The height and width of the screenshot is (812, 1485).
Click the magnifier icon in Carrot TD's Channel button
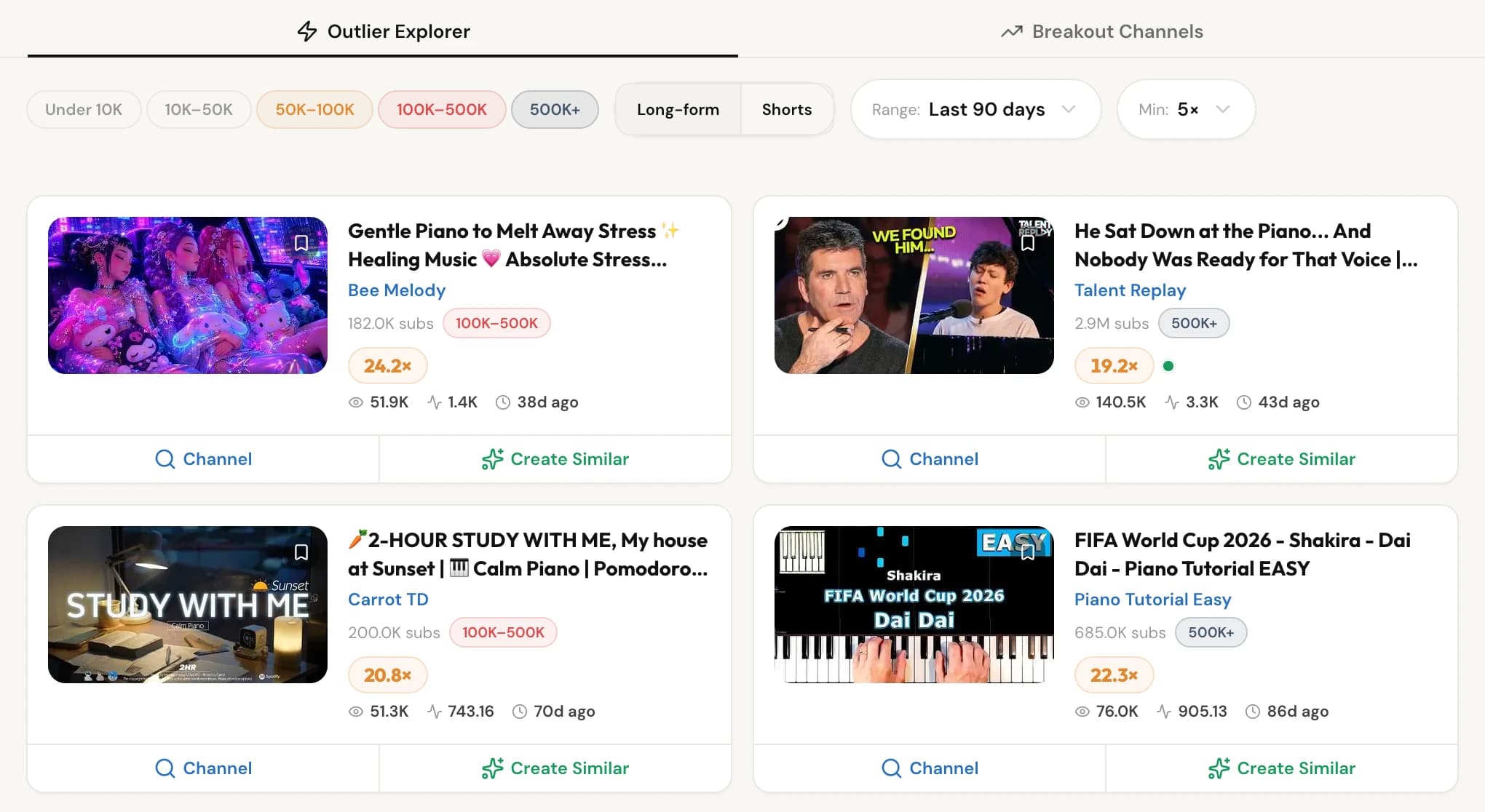(165, 768)
